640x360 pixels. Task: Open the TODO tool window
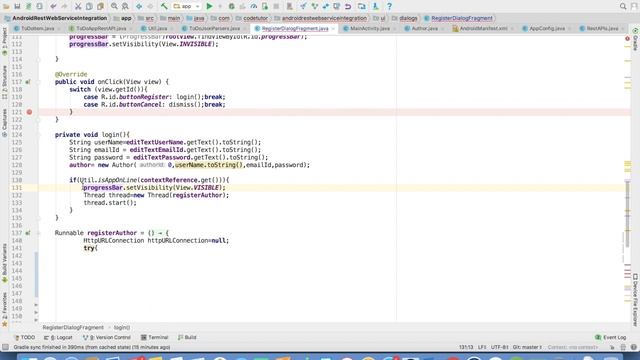24,338
